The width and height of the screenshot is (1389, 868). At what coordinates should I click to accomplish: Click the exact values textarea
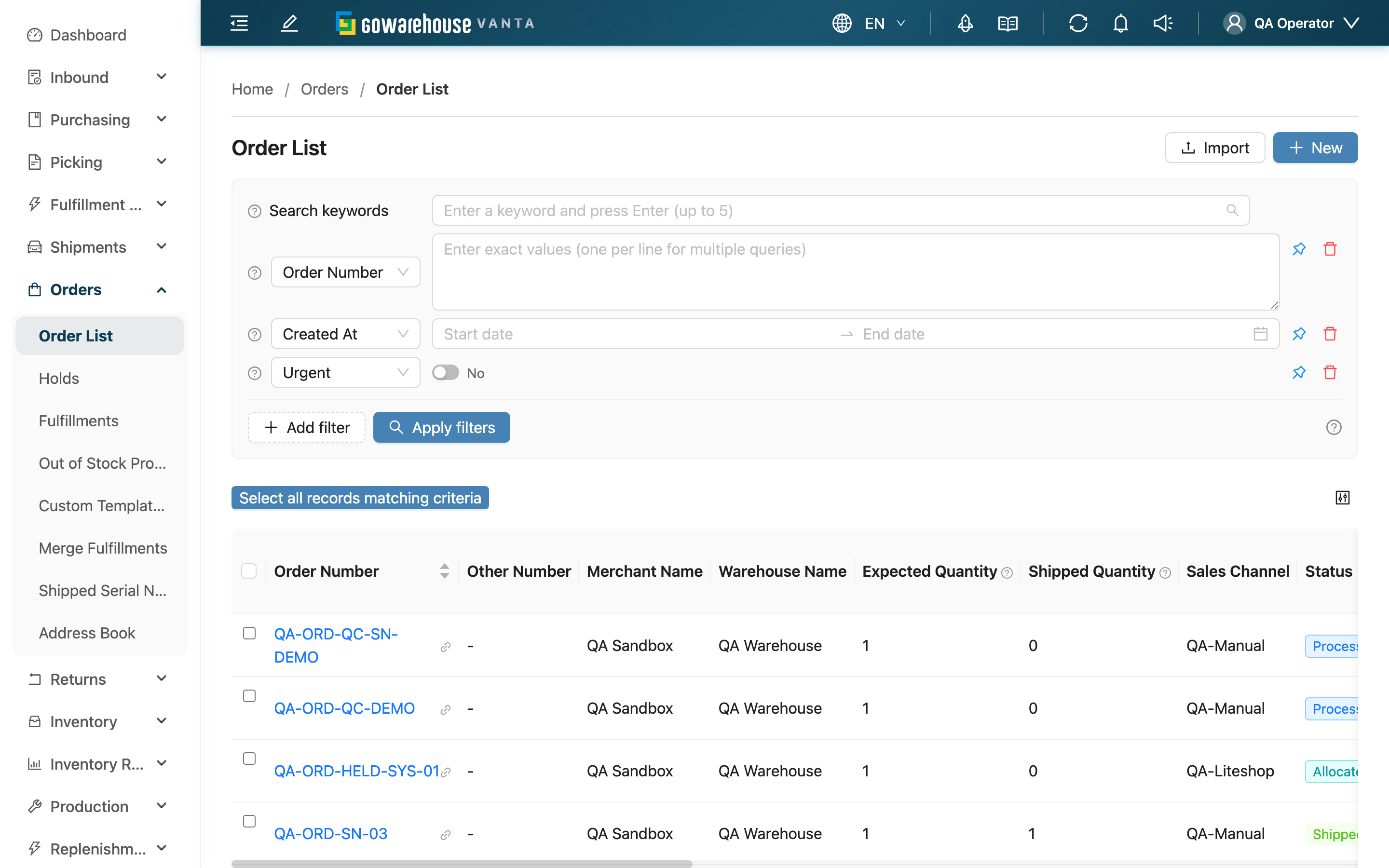tap(856, 271)
